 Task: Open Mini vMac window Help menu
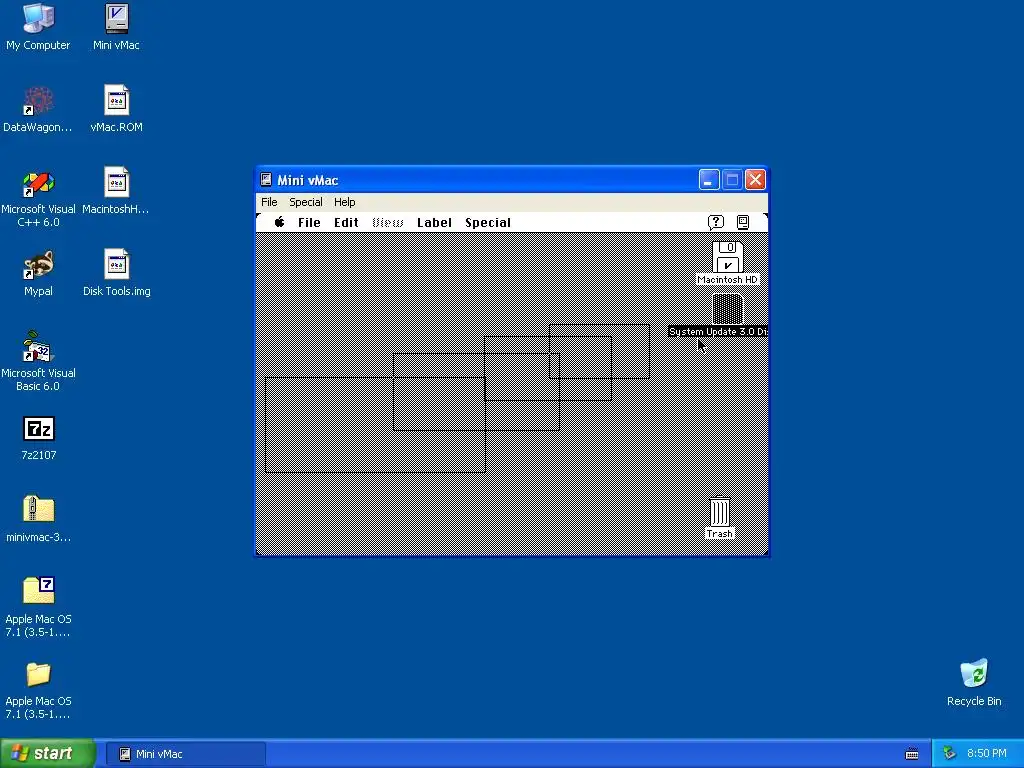click(x=345, y=202)
